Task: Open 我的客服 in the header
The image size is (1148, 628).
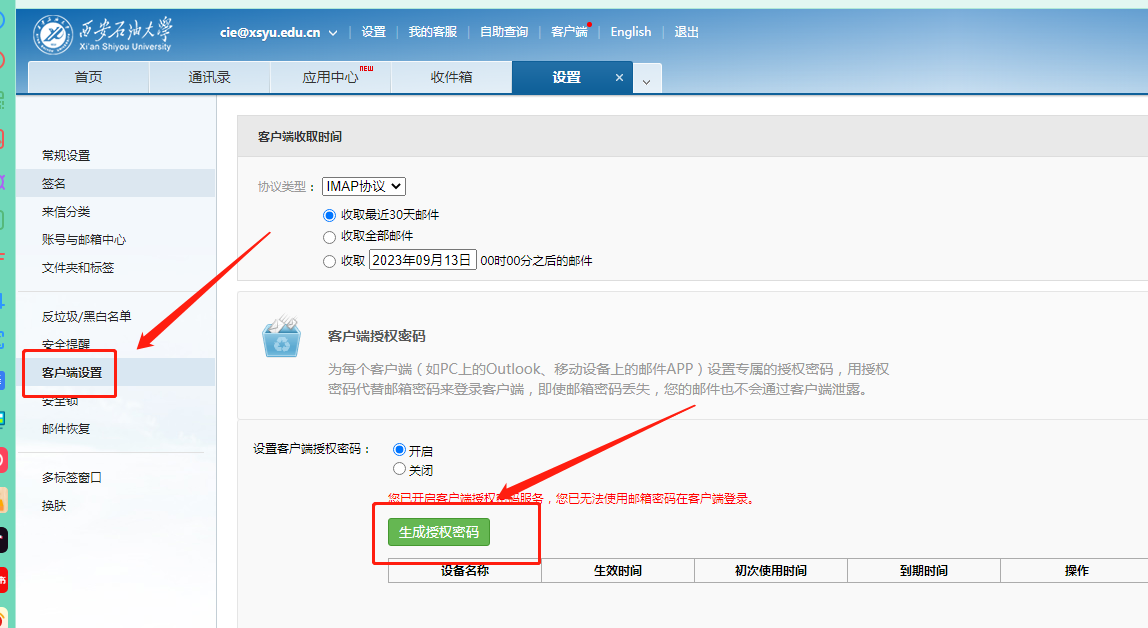Action: [x=433, y=32]
